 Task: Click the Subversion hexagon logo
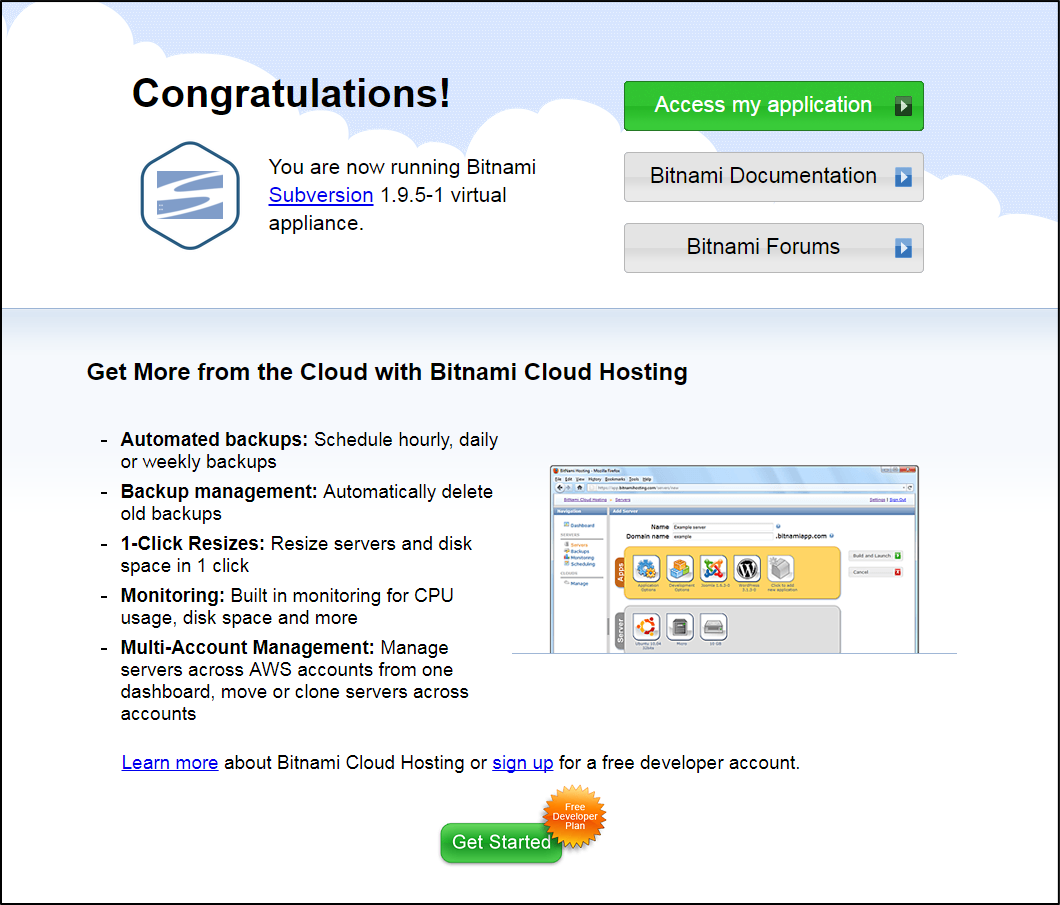coord(190,195)
